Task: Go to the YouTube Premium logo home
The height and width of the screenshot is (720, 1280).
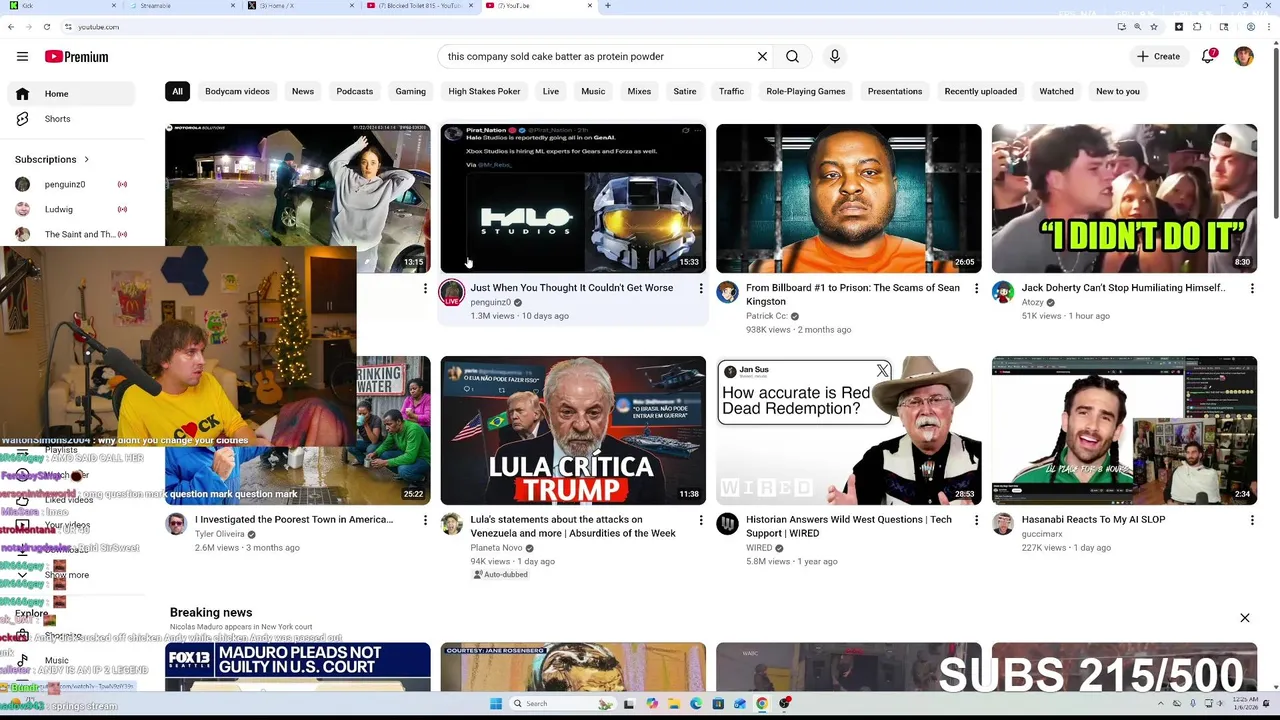Action: pos(76,57)
